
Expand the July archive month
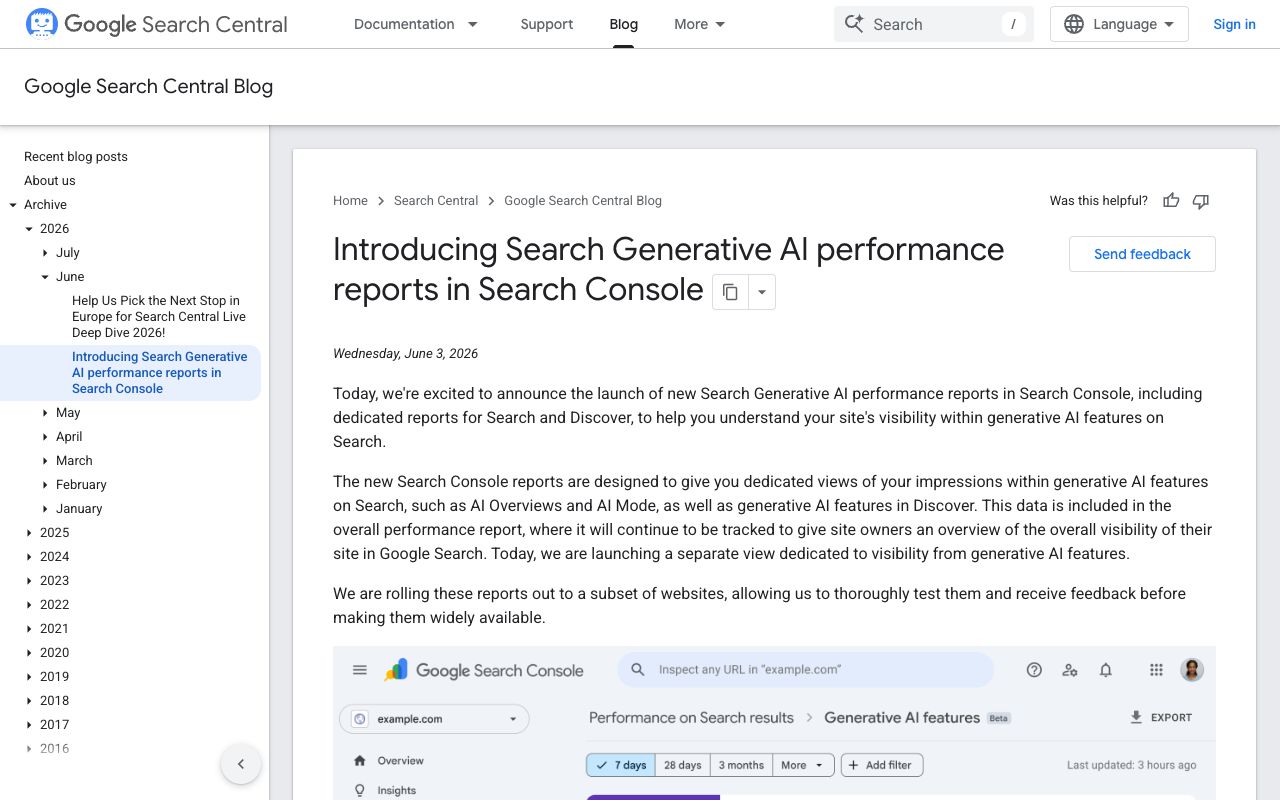(x=45, y=253)
